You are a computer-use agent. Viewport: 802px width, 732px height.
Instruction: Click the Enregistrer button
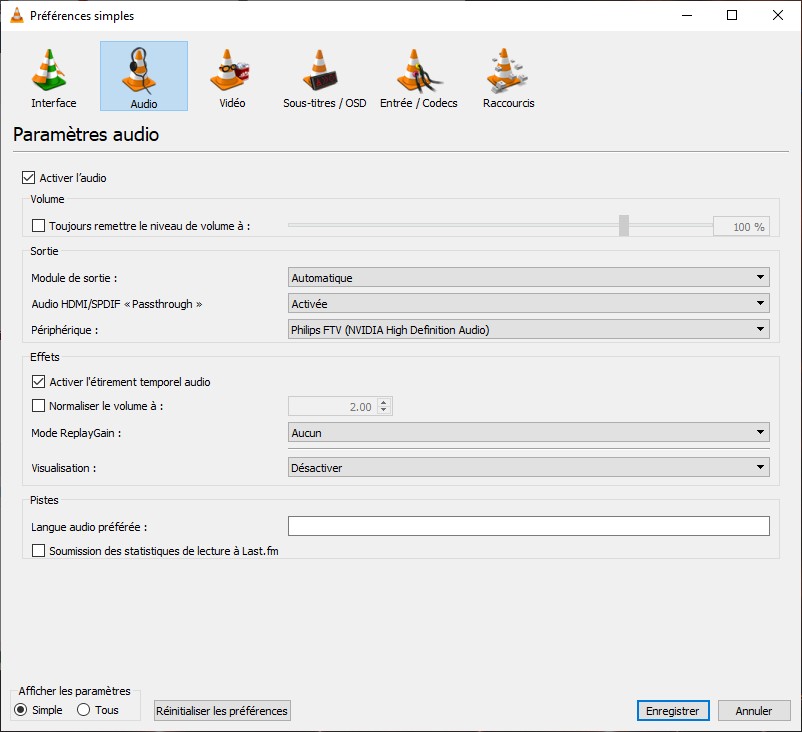tap(672, 711)
